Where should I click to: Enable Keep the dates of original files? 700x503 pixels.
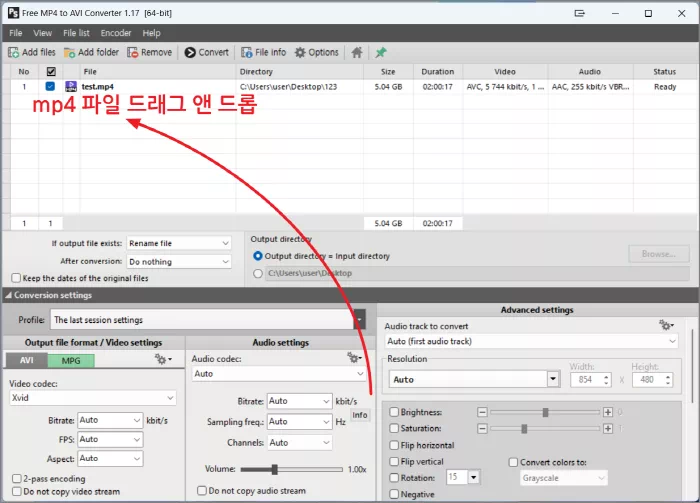[16, 278]
